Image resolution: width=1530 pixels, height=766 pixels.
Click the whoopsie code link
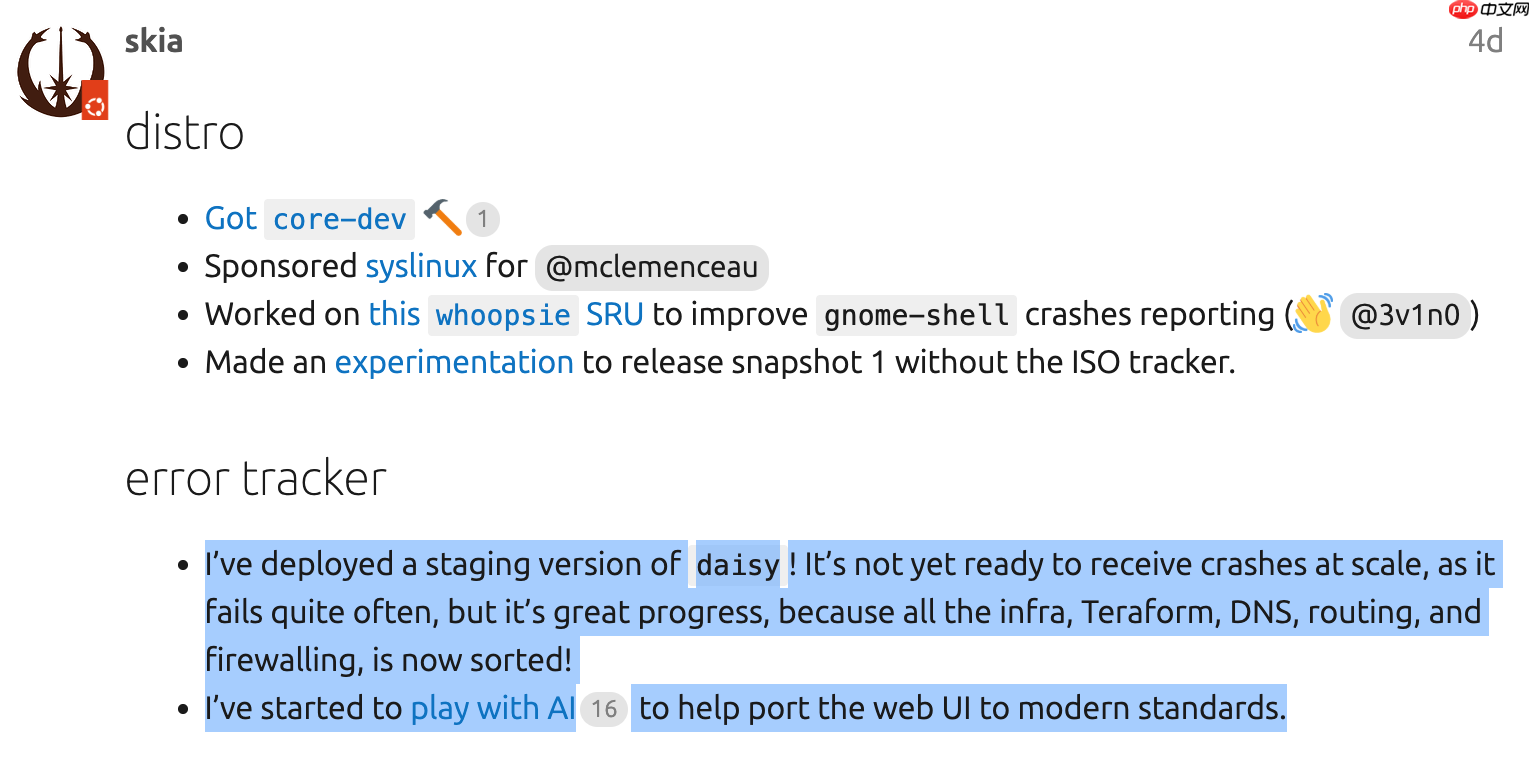[503, 315]
